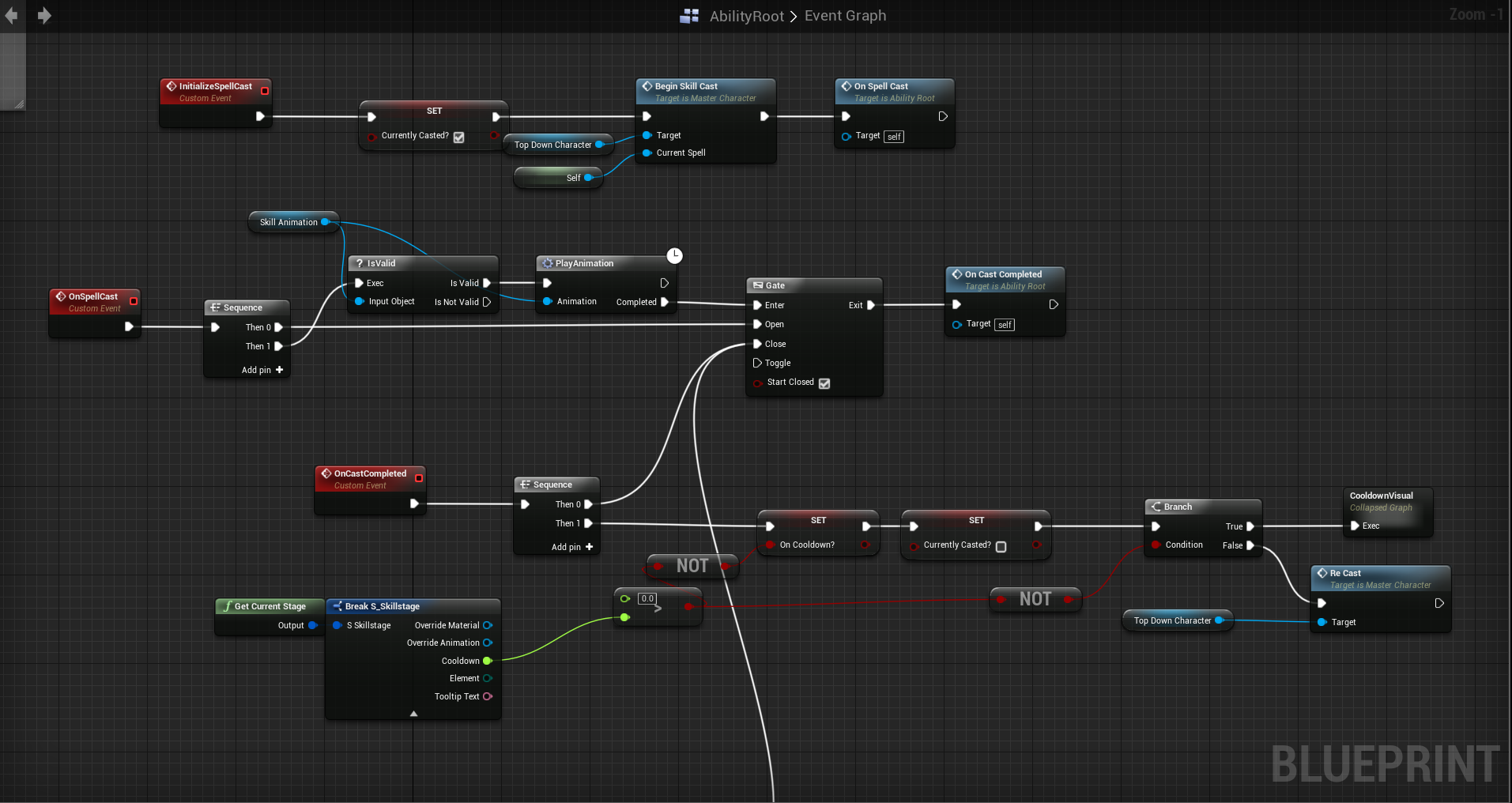Viewport: 1512px width, 803px height.
Task: Add pin to the OnSpellCast Sequence node
Action: pyautogui.click(x=279, y=370)
